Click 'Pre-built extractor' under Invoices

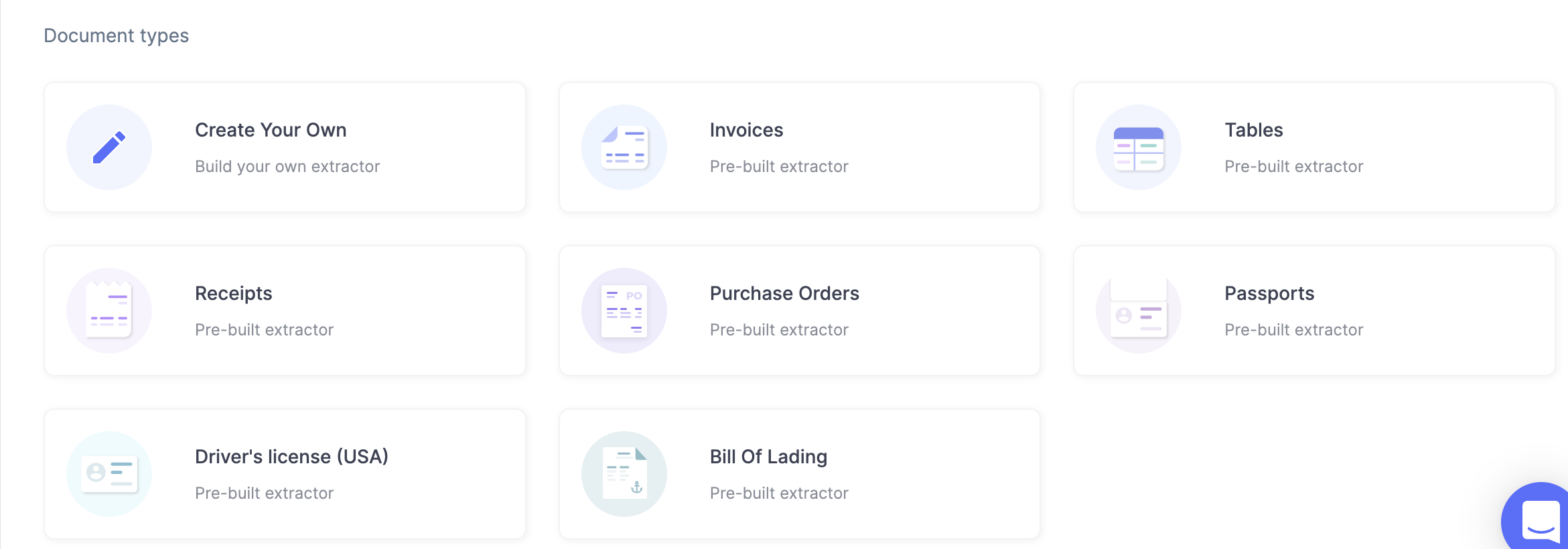779,166
